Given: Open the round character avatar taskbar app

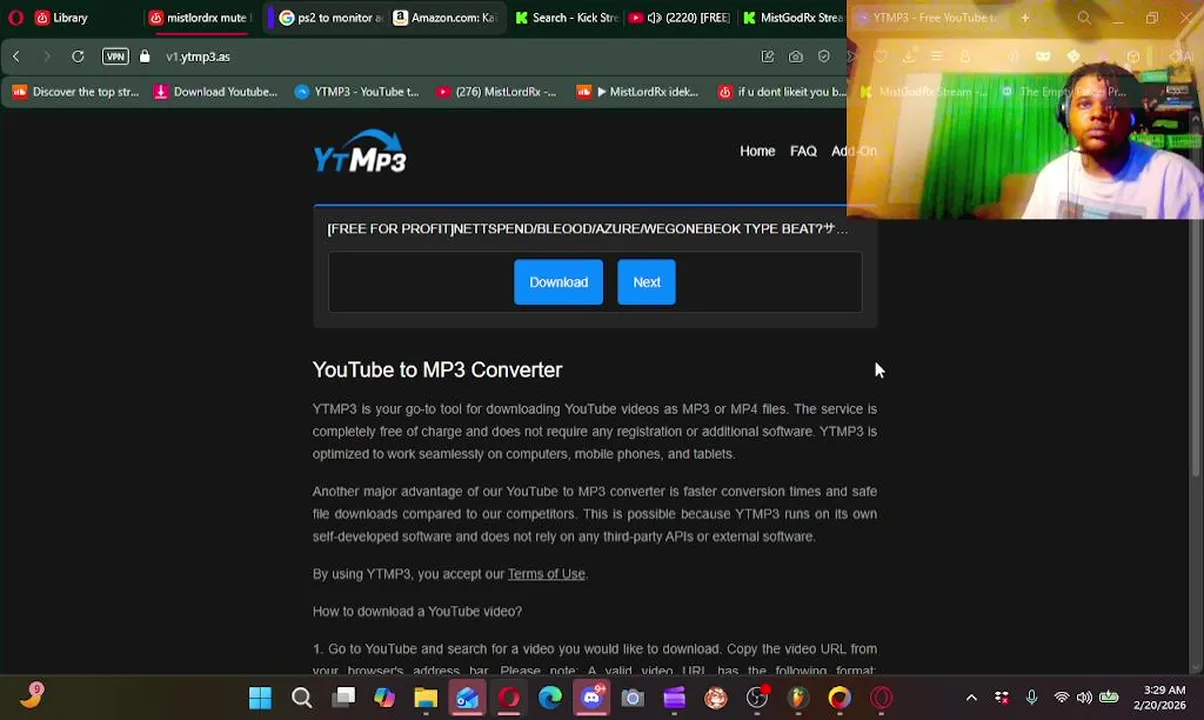Looking at the screenshot, I should pyautogui.click(x=716, y=698).
